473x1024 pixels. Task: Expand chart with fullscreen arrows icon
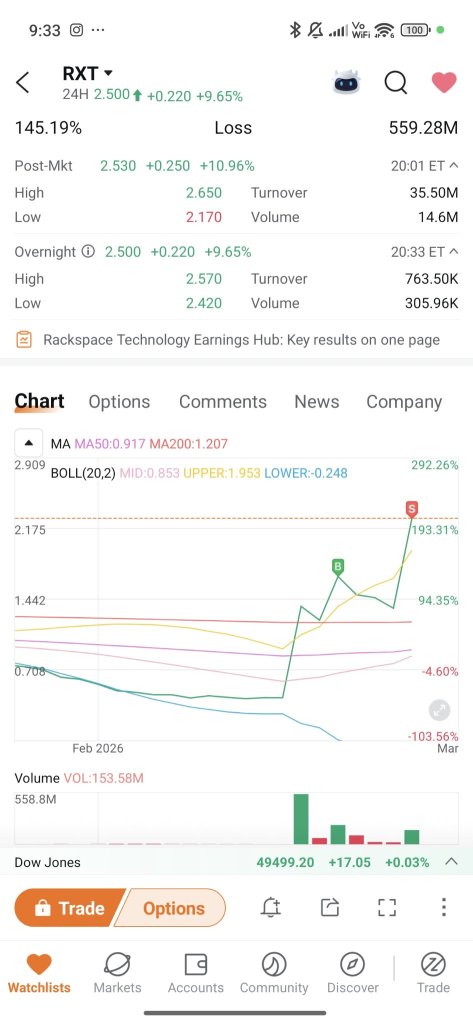(x=439, y=711)
